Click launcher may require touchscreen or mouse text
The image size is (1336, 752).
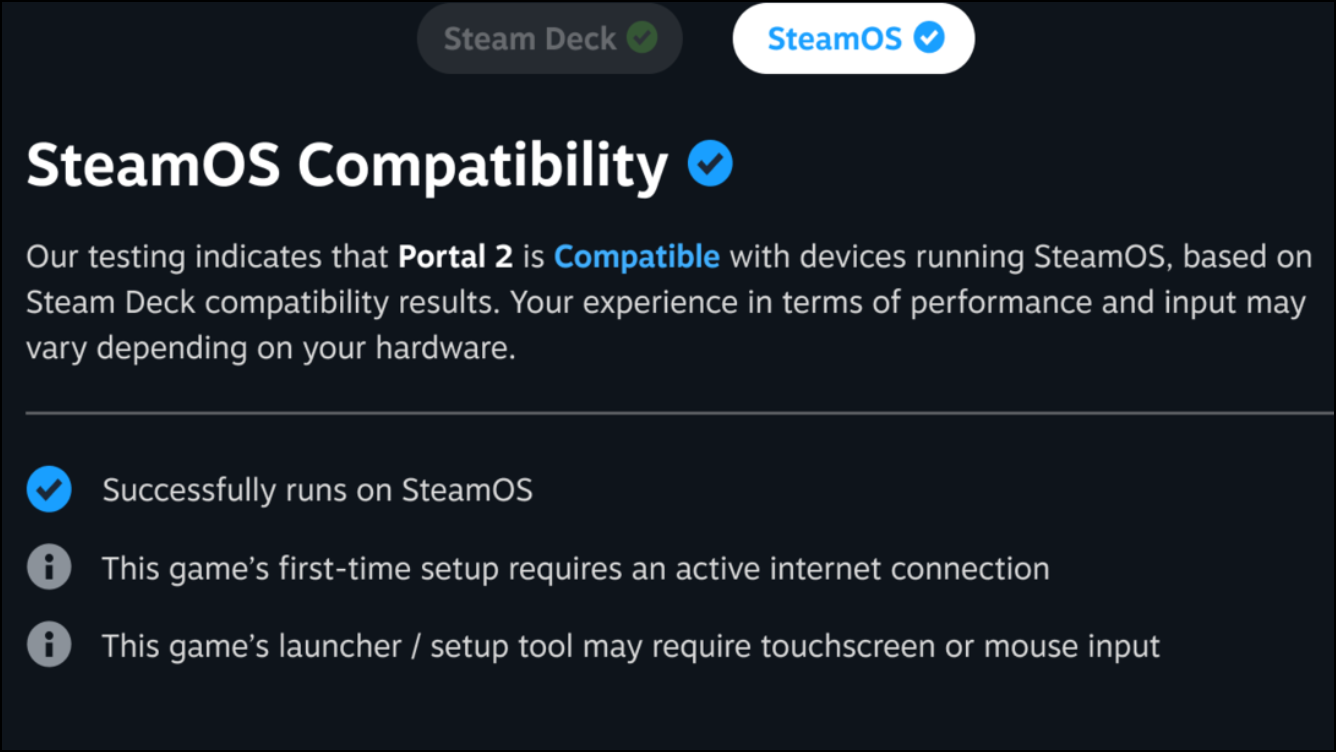(631, 646)
